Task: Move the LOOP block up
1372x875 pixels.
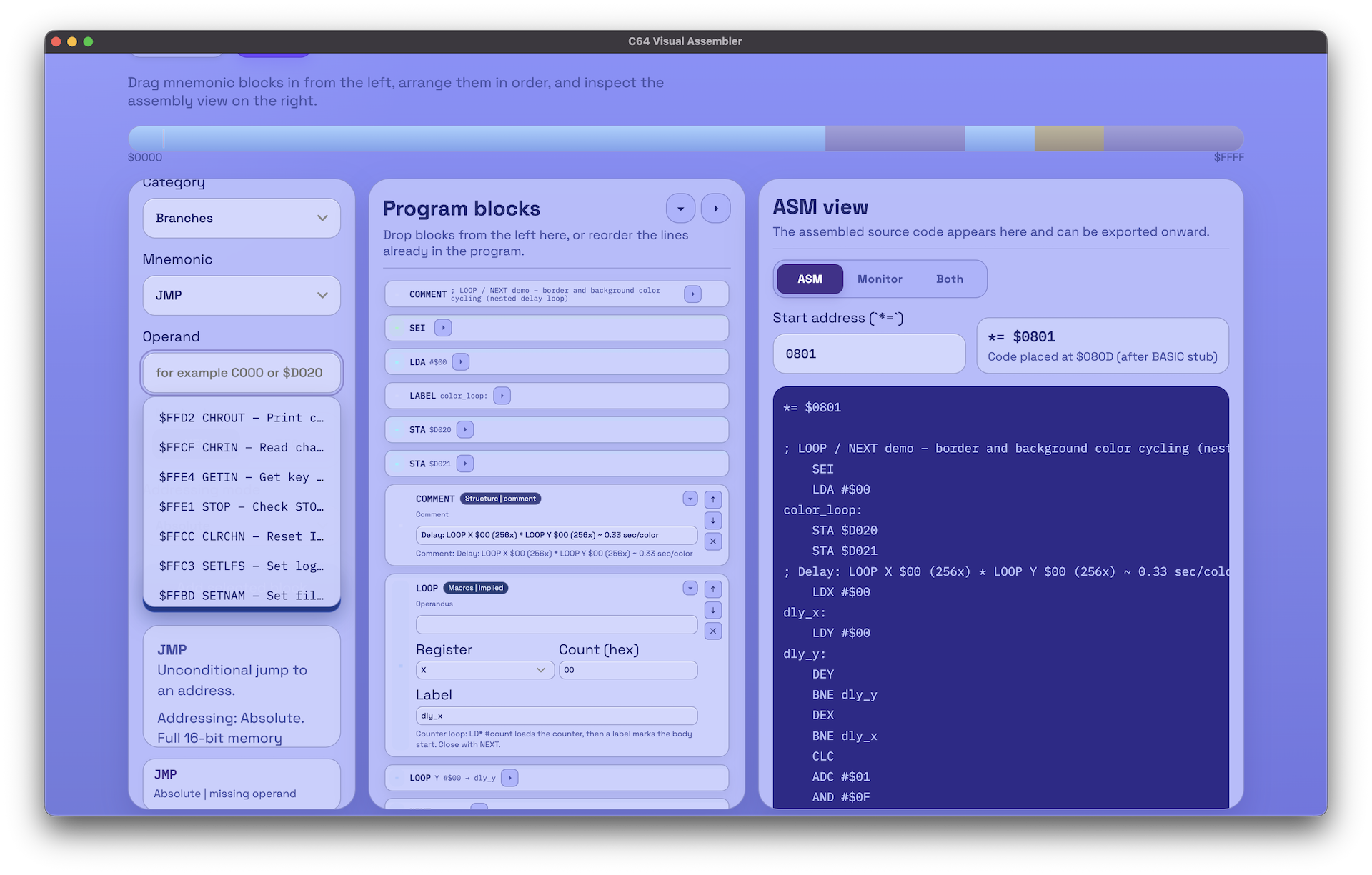Action: tap(712, 589)
